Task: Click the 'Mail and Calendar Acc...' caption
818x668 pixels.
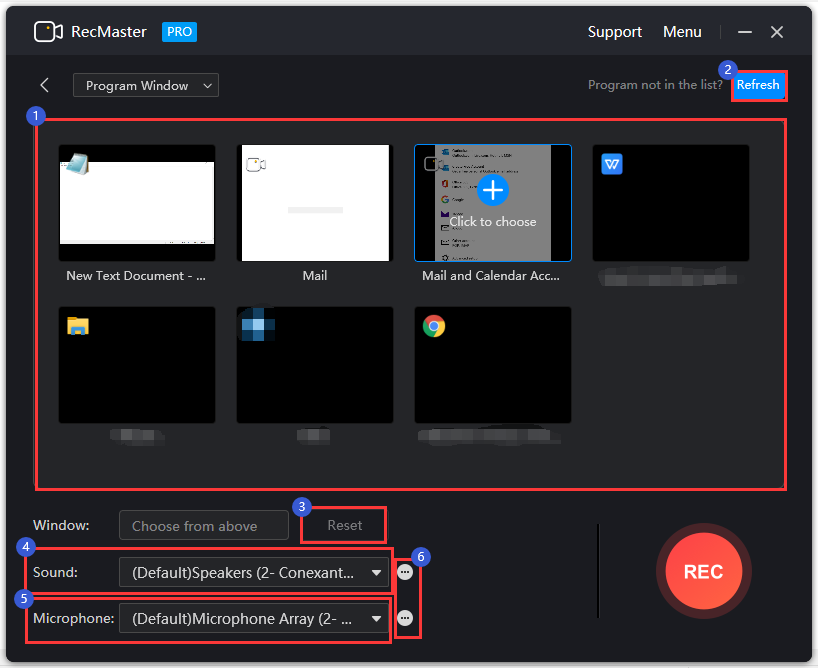Action: [x=491, y=276]
